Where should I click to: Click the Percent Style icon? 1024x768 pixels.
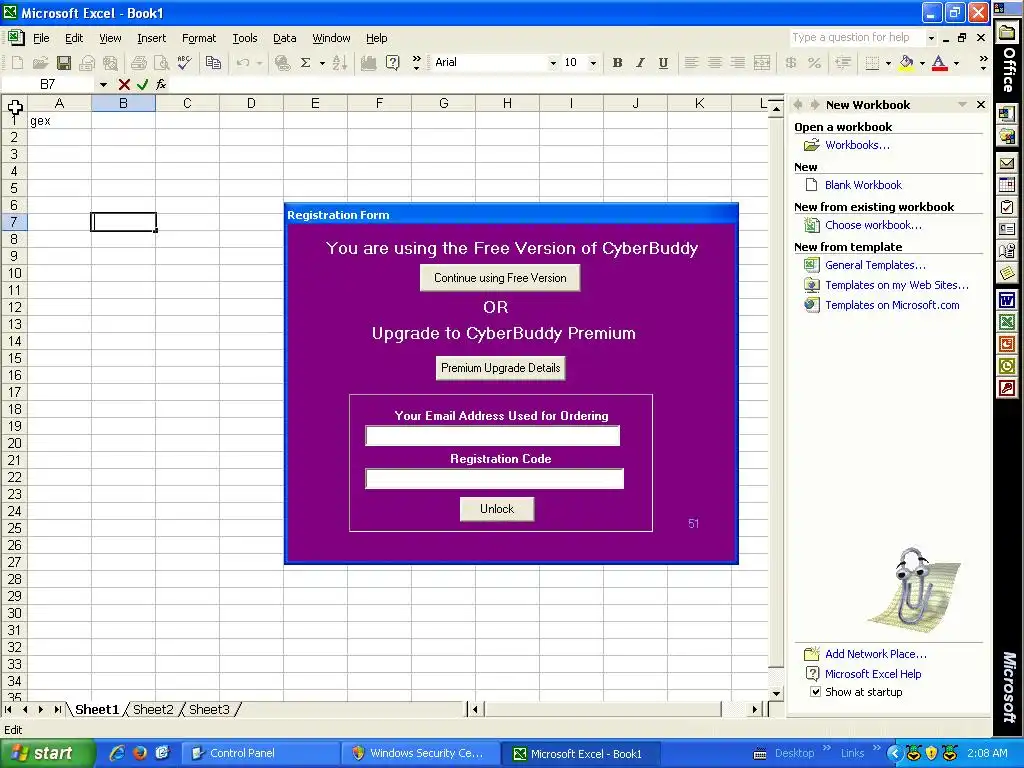pos(814,63)
